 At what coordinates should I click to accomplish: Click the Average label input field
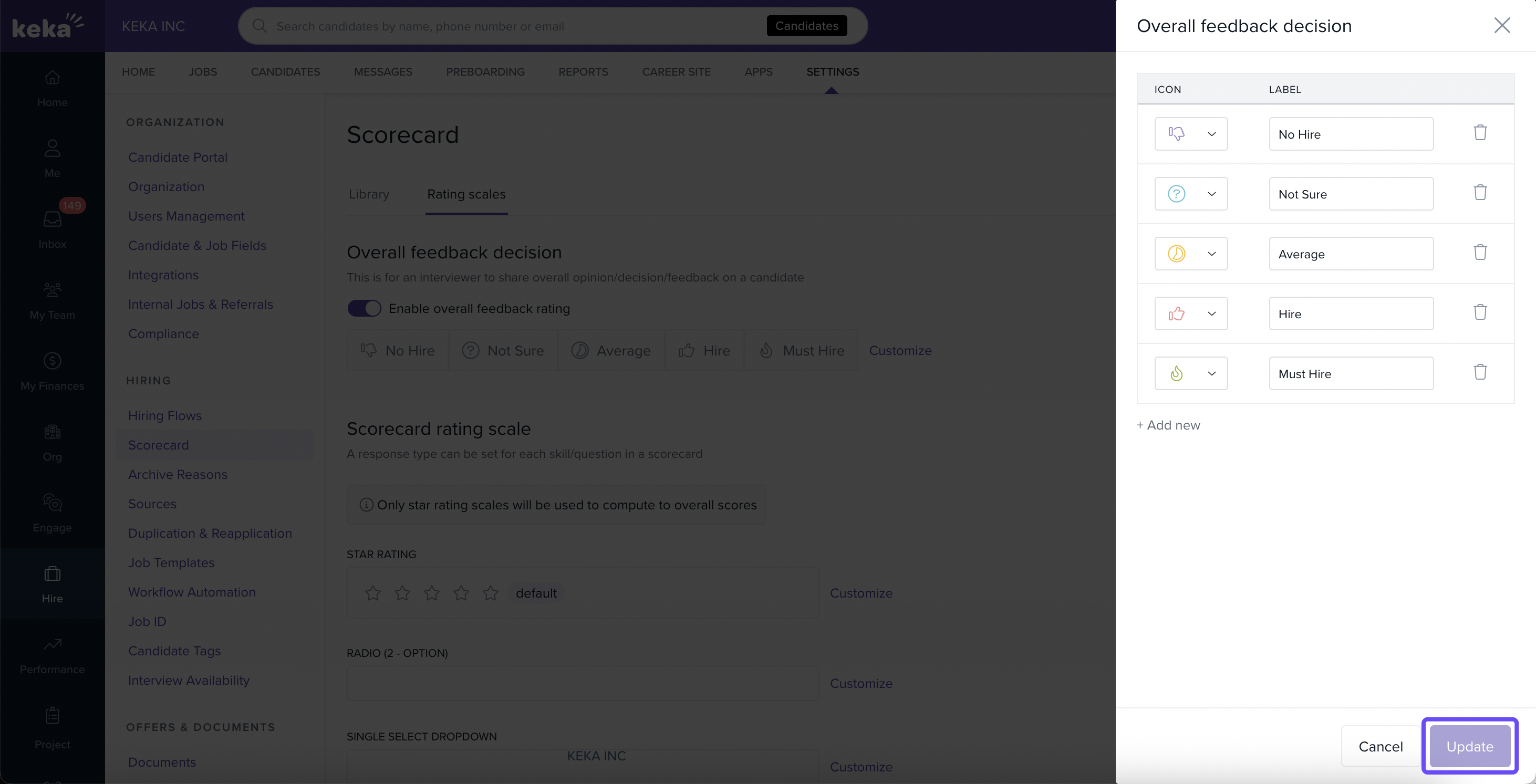[x=1351, y=254]
